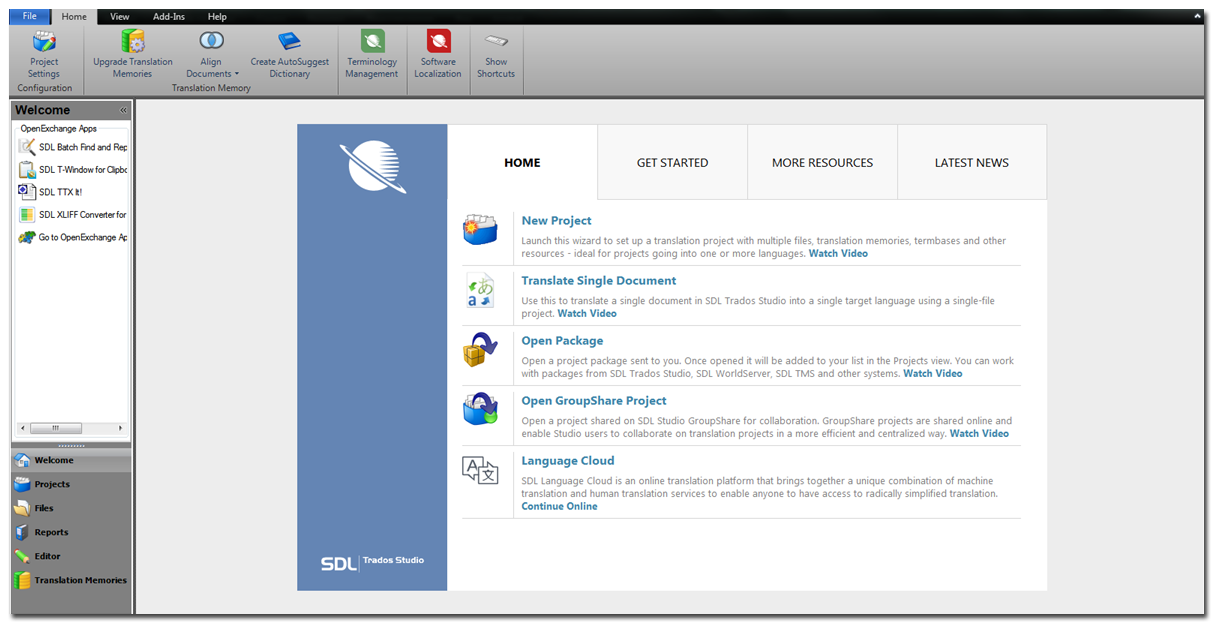Click the Language Cloud icon

(480, 470)
